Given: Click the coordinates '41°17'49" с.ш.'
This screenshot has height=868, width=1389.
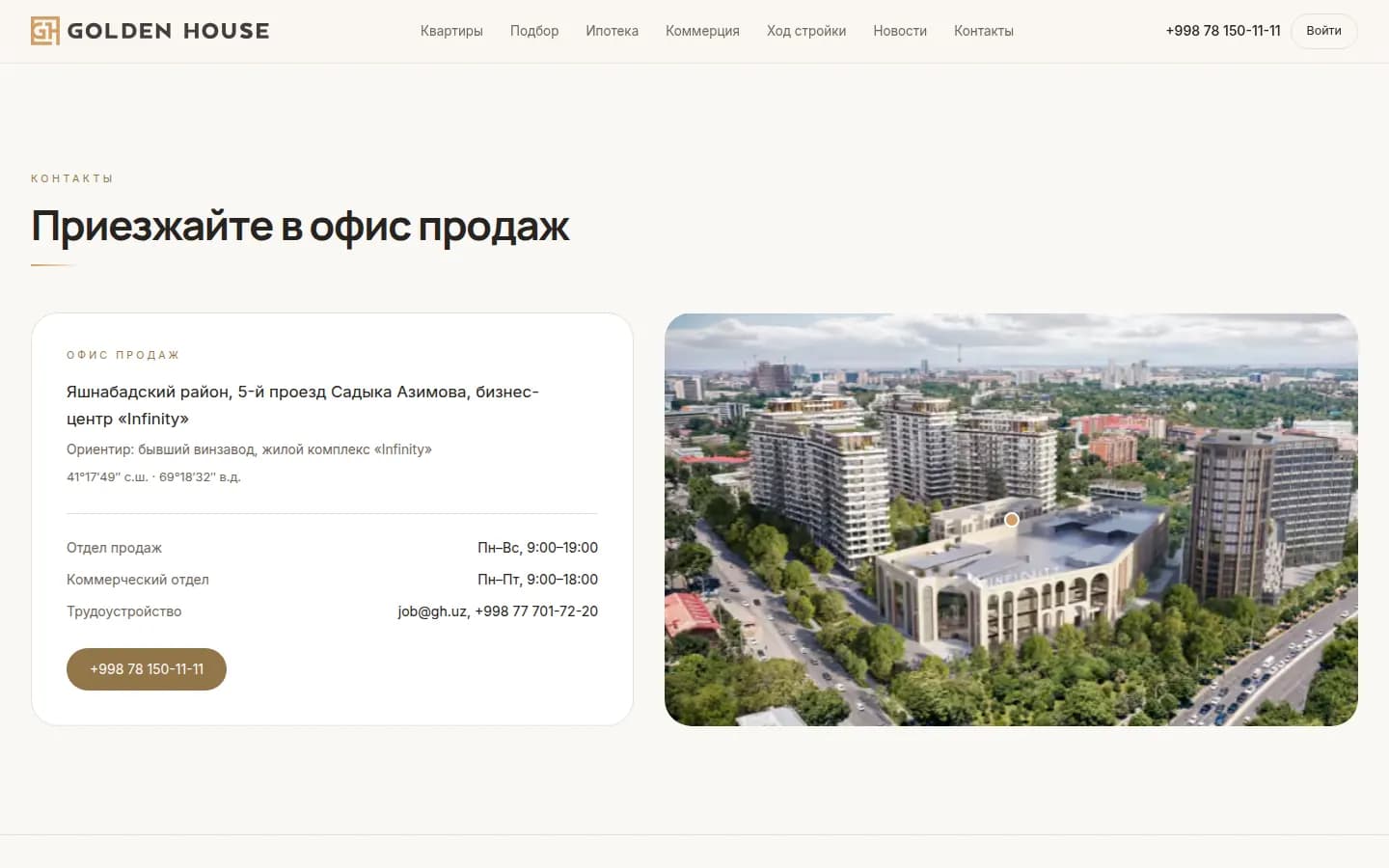Looking at the screenshot, I should pyautogui.click(x=107, y=477).
